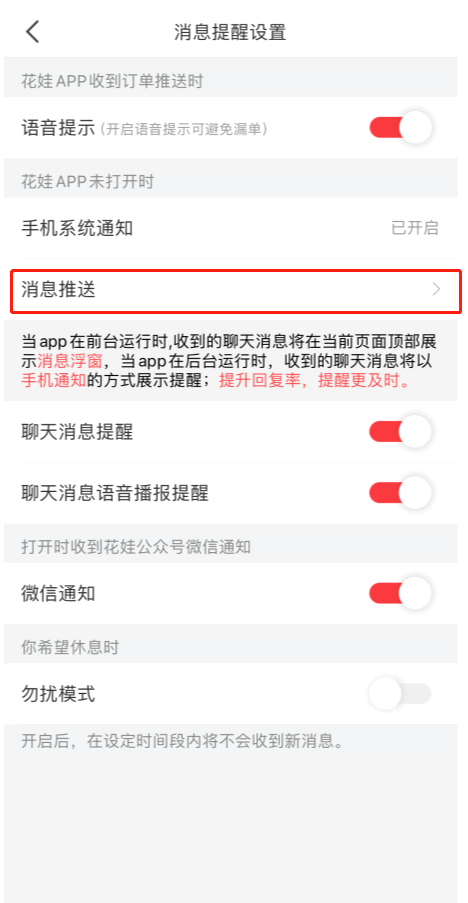This screenshot has width=468, height=903.
Task: Tap the 消息提醒设置 page title
Action: pyautogui.click(x=230, y=32)
